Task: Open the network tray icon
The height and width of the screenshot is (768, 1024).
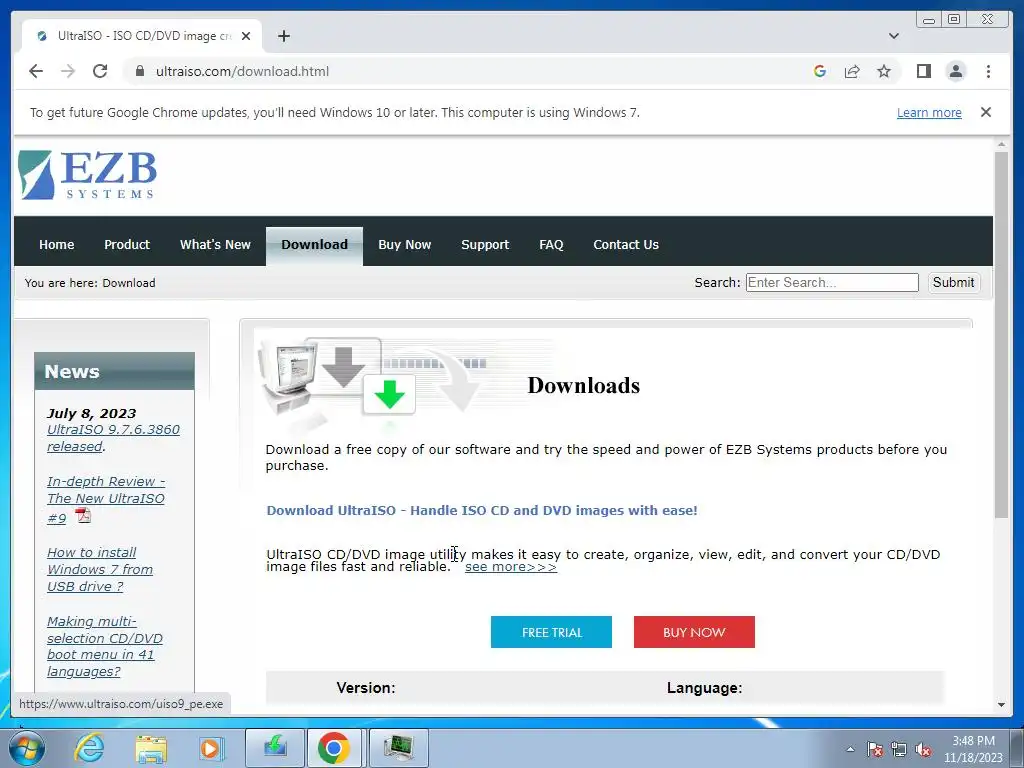Action: click(x=899, y=749)
